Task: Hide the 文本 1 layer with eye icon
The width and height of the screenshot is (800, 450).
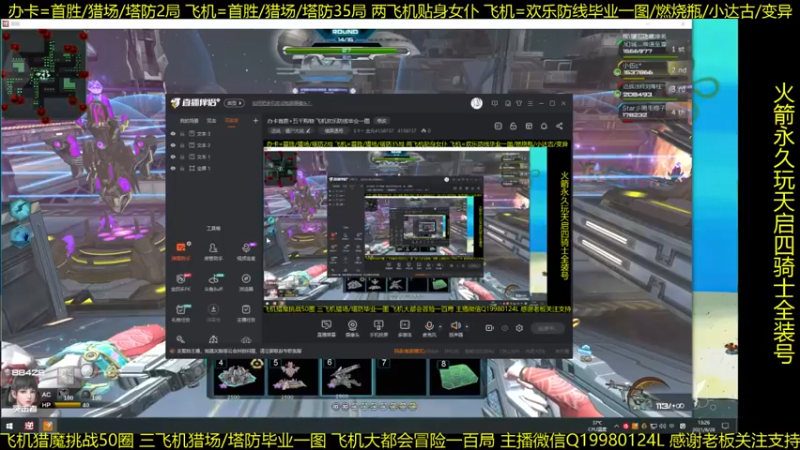Action: (x=173, y=157)
